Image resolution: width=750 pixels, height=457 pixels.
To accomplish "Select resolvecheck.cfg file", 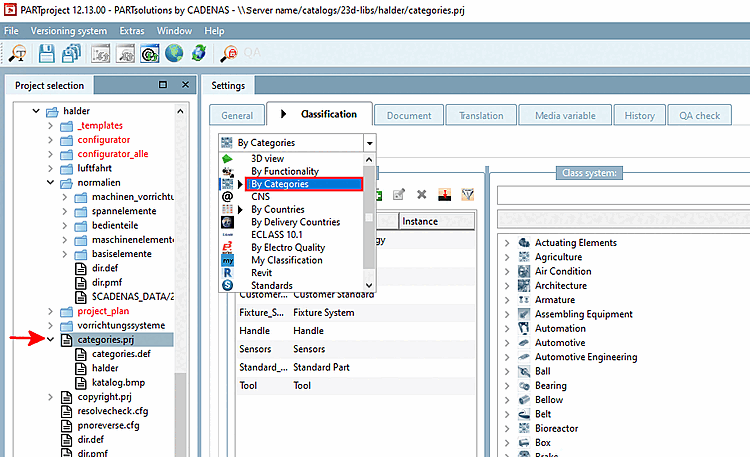I will (x=113, y=411).
